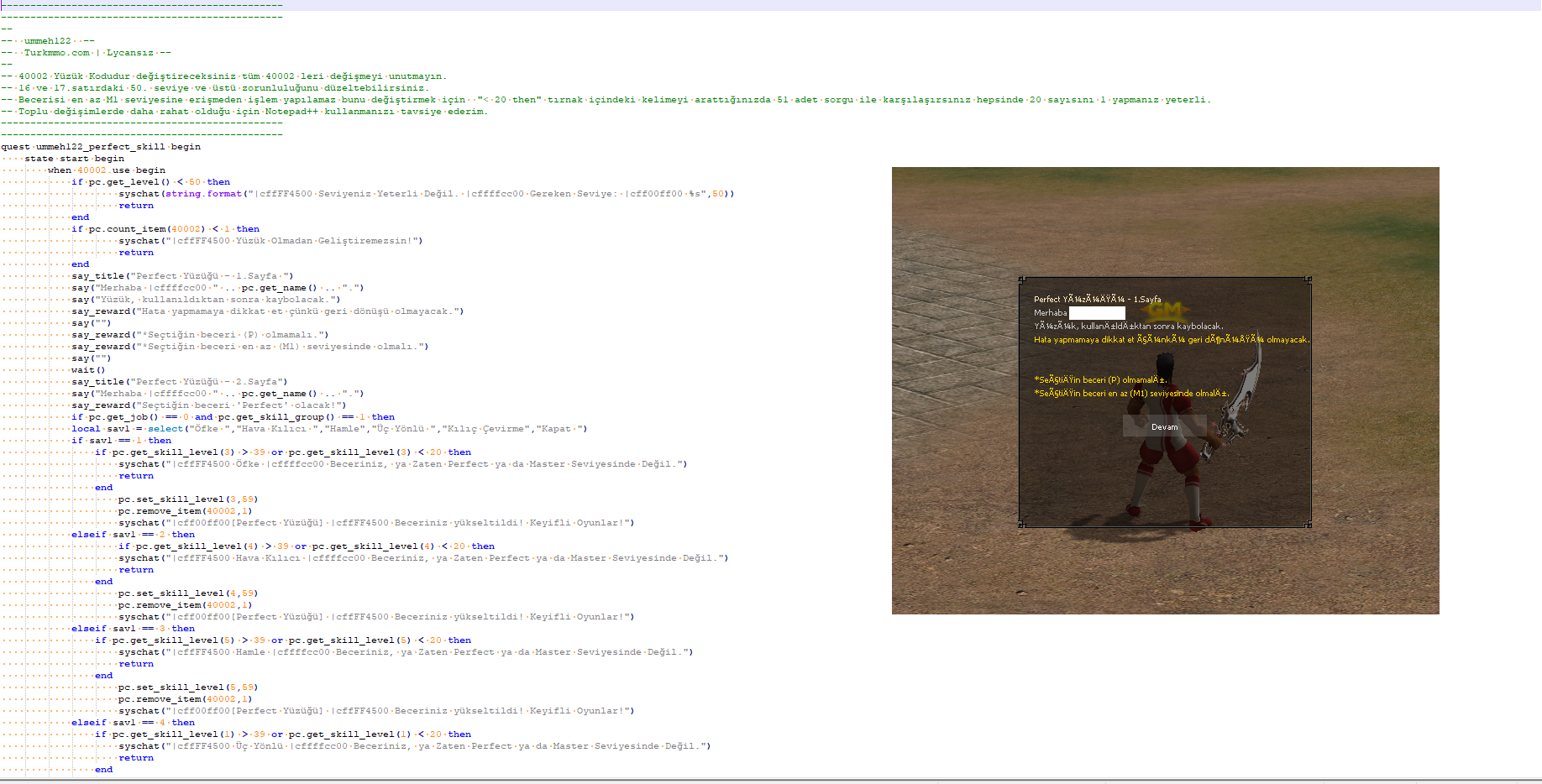Click the white redacted name box after Merhaba
This screenshot has height=784, width=1542.
click(x=1097, y=313)
